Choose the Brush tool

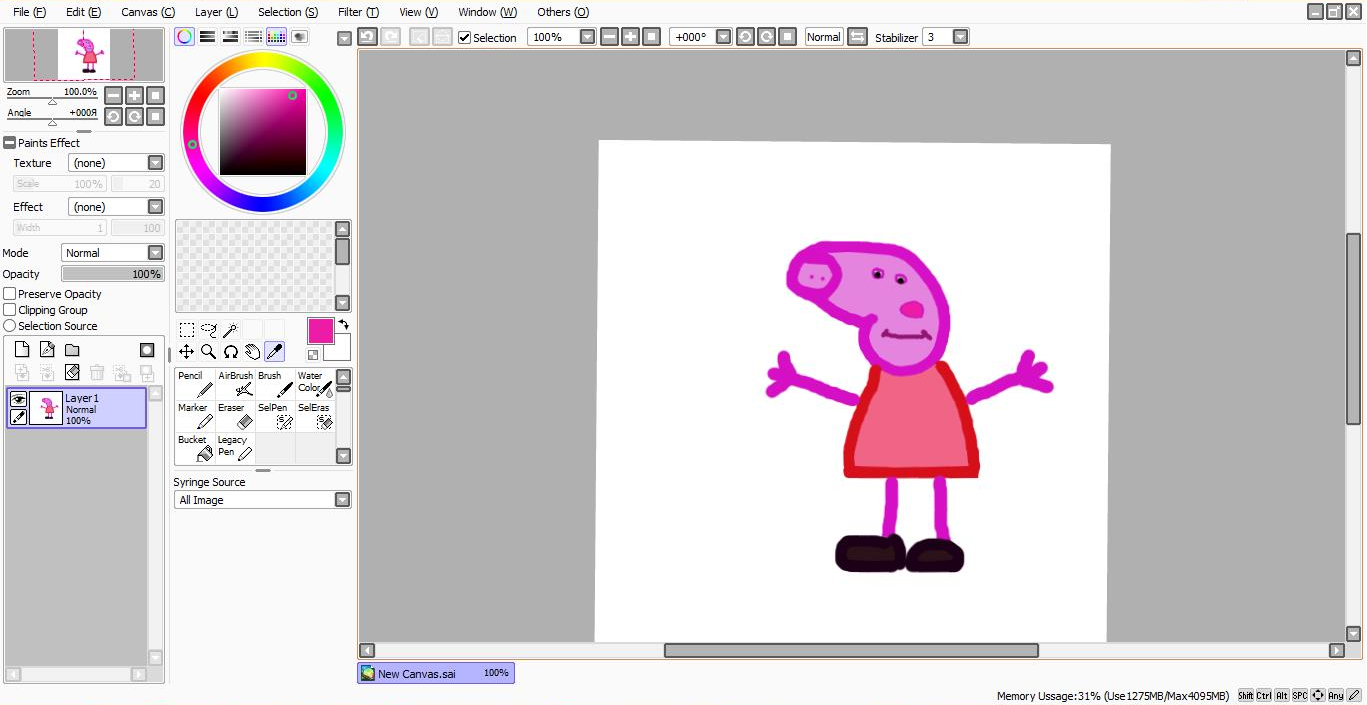coord(275,385)
